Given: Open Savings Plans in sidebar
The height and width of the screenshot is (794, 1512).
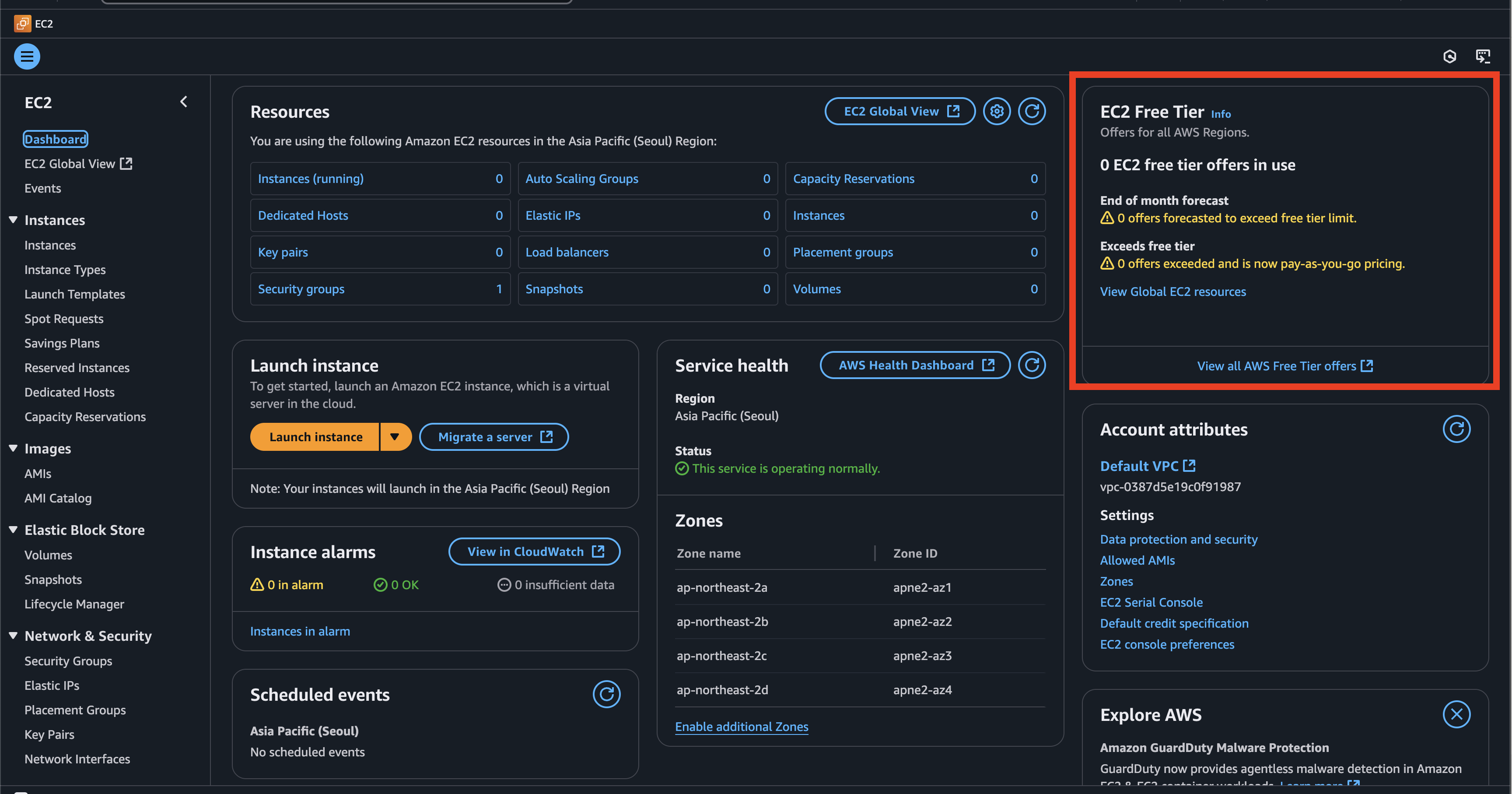Looking at the screenshot, I should 62,343.
